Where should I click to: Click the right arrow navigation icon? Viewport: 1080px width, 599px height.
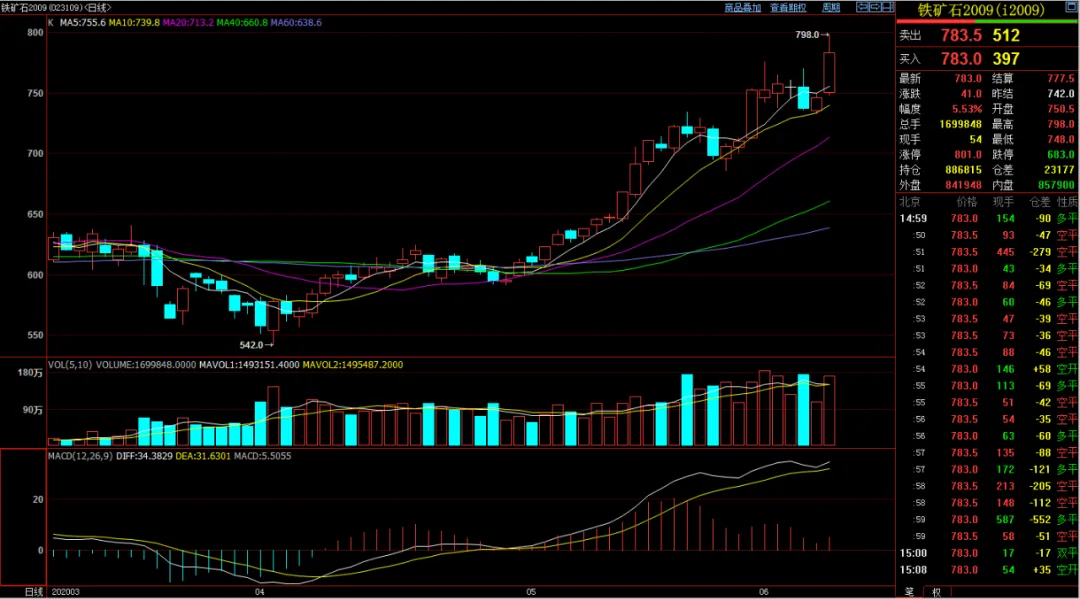click(875, 7)
